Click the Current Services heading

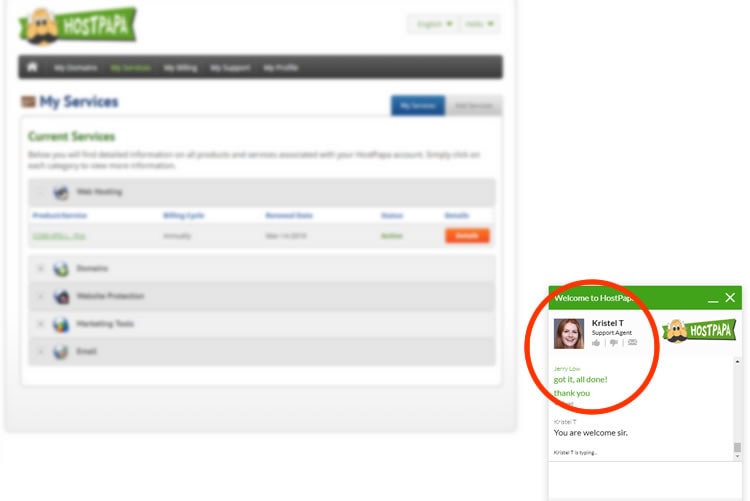tap(71, 136)
